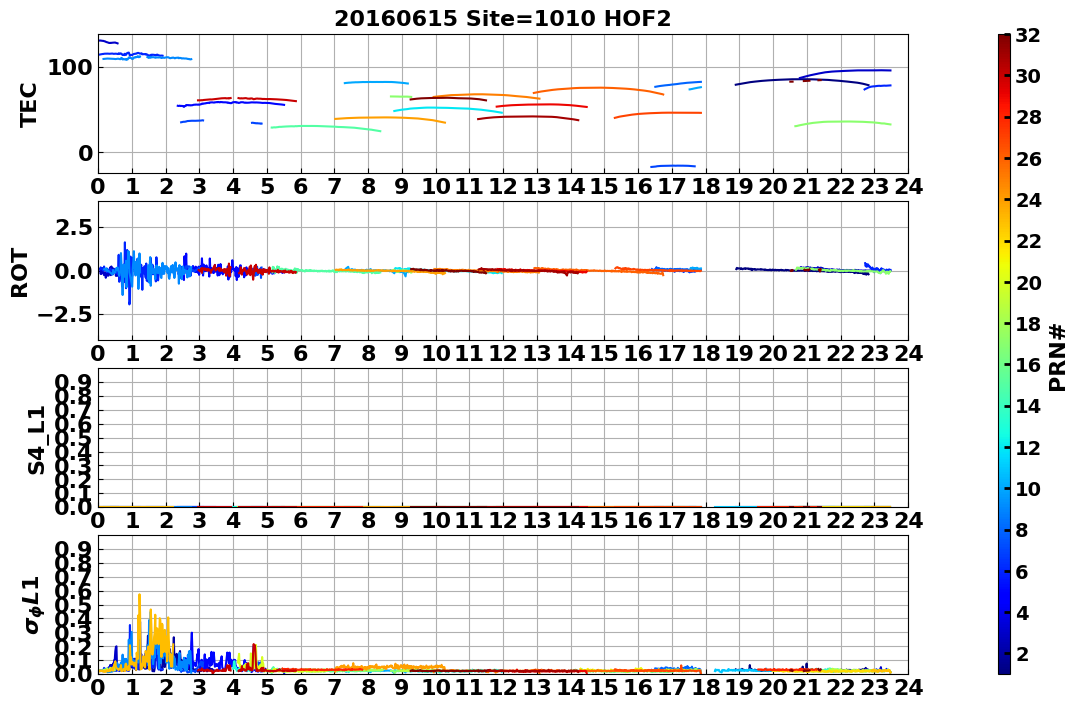Click the green TEC curve near hour 22
This screenshot has width=1077, height=709.
click(843, 123)
